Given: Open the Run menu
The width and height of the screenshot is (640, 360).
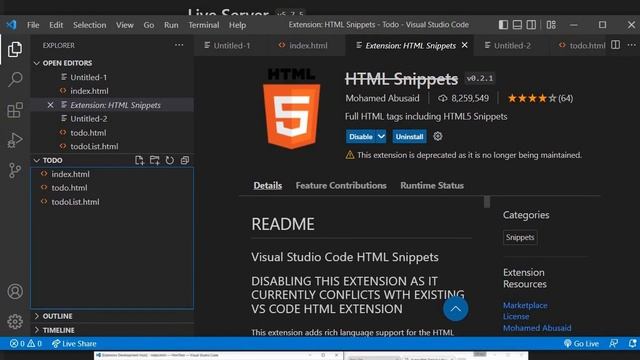Looking at the screenshot, I should (x=171, y=25).
